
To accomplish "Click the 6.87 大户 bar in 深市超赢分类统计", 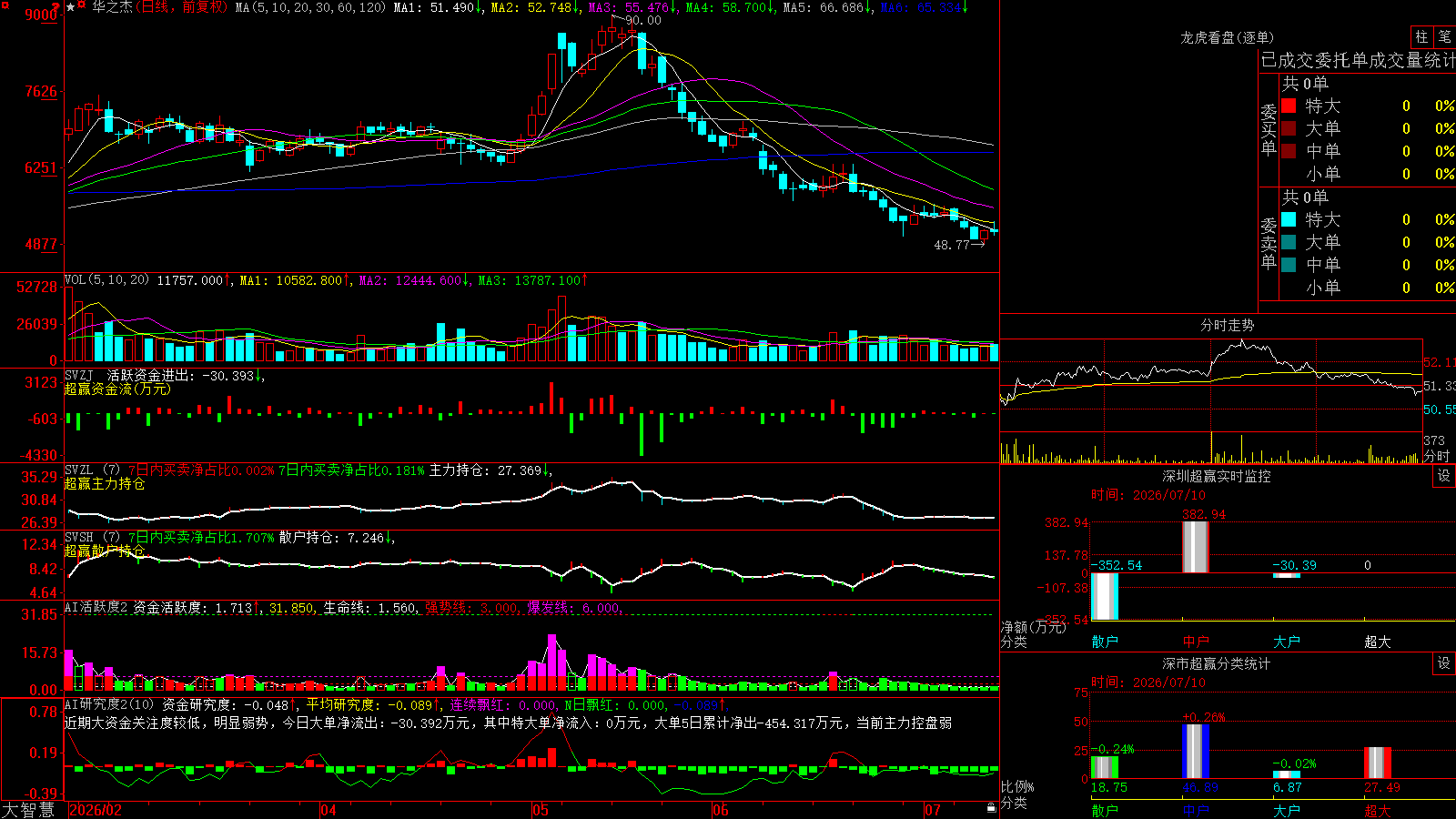I will (x=1287, y=775).
